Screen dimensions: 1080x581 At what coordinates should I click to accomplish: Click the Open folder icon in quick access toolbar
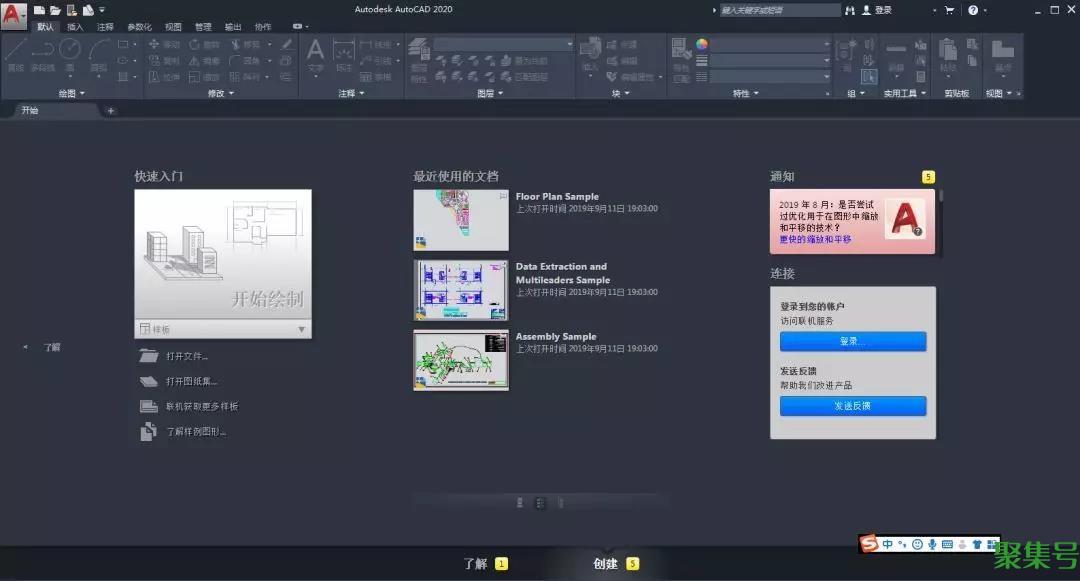[x=55, y=10]
